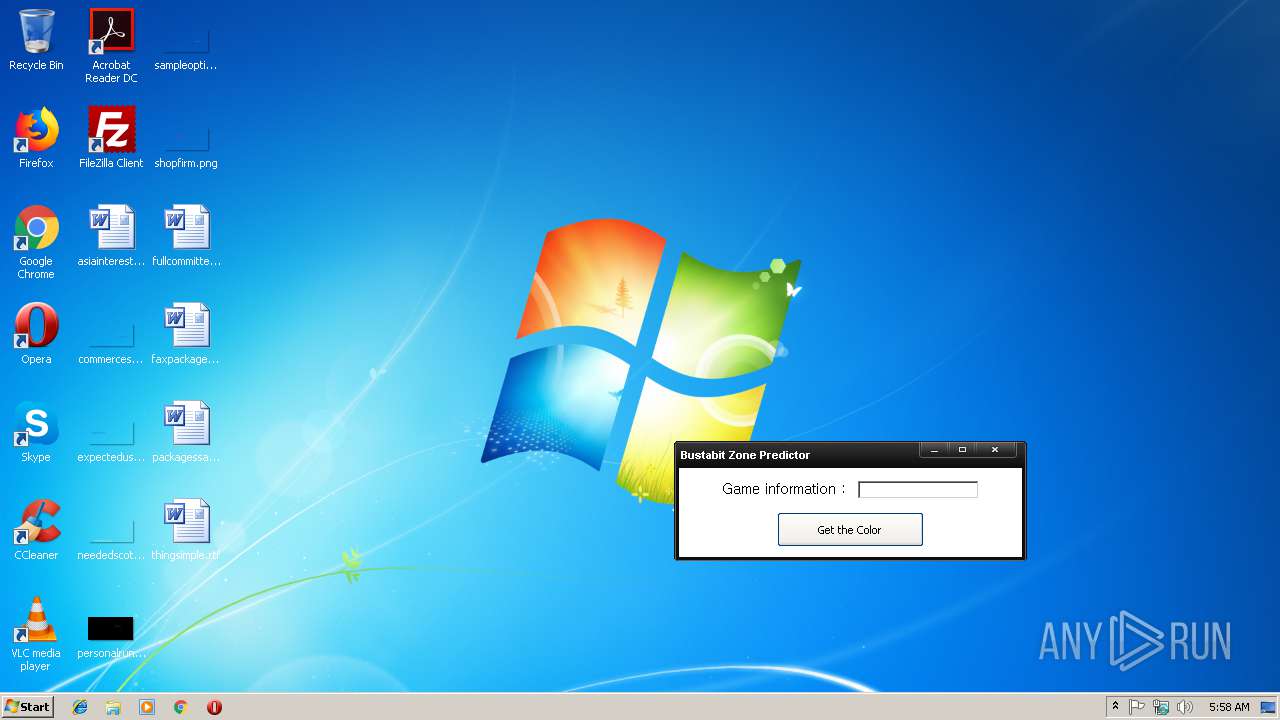The image size is (1280, 720).
Task: Select the neededscot... desktop file
Action: coord(111,536)
